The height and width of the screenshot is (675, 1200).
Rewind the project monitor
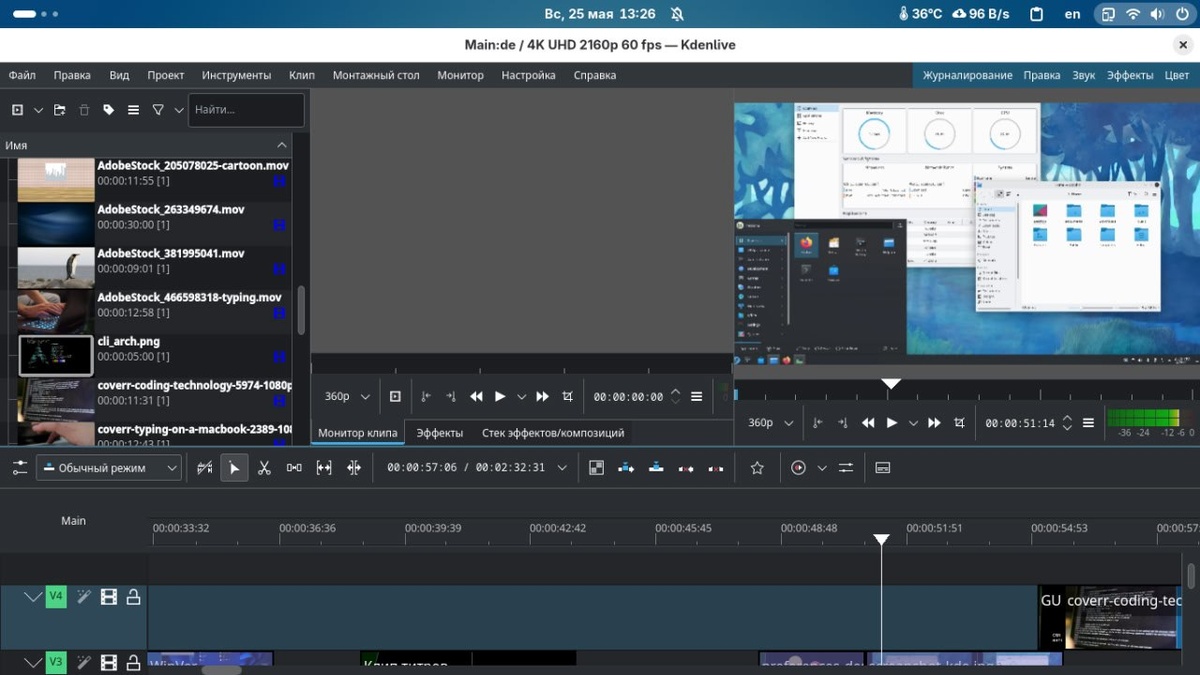click(868, 422)
